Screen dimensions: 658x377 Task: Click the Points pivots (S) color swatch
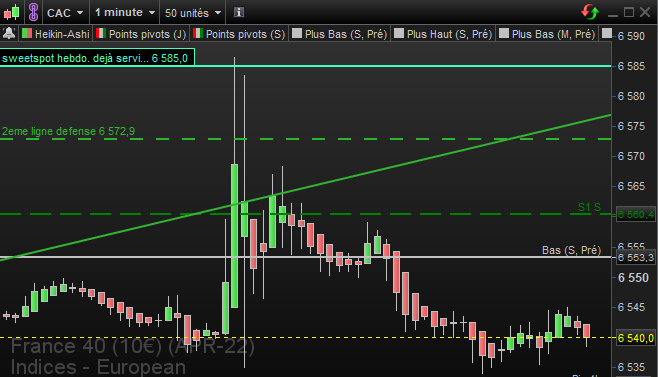point(198,33)
